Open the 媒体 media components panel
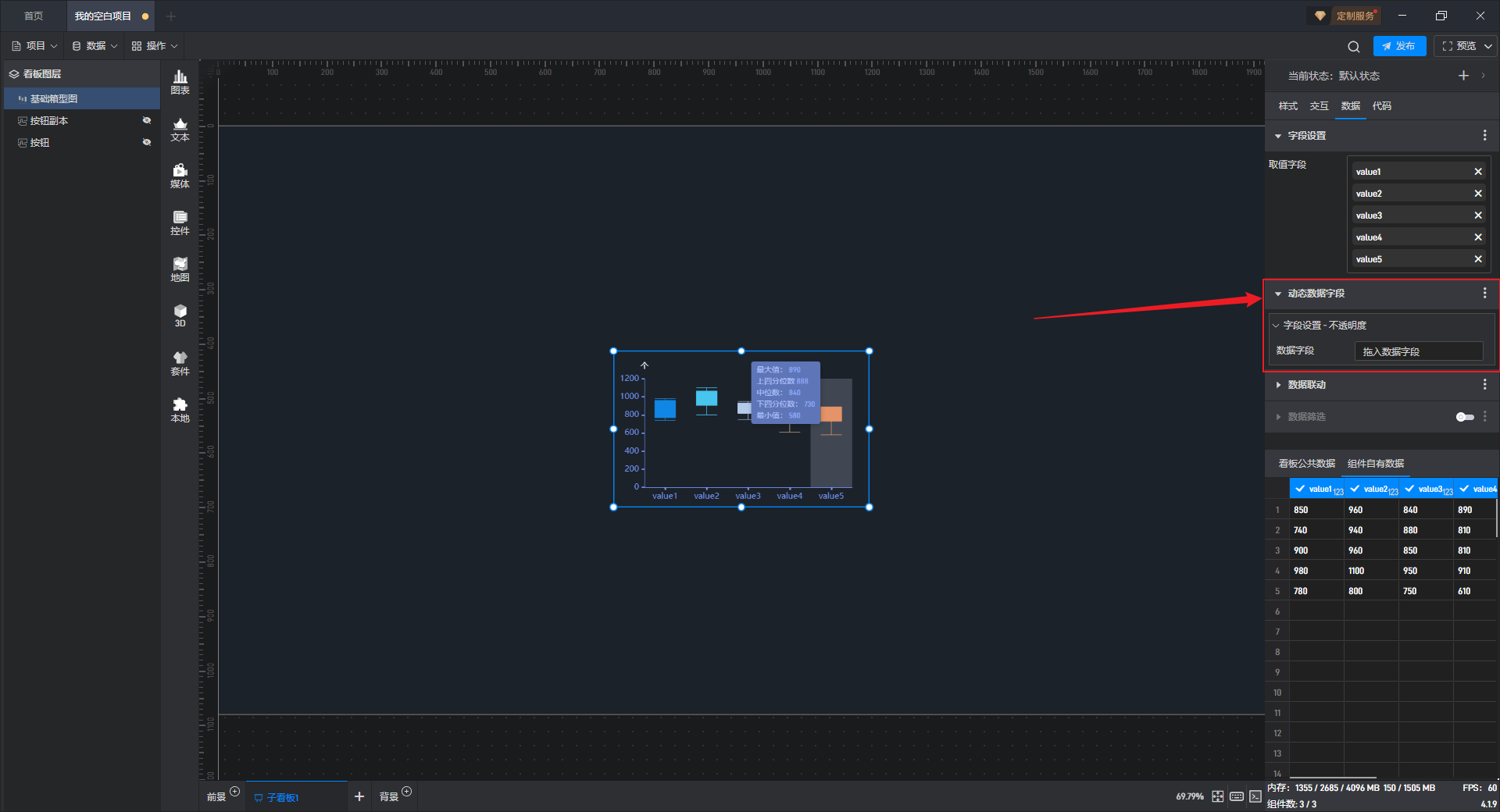1500x812 pixels. coord(180,176)
